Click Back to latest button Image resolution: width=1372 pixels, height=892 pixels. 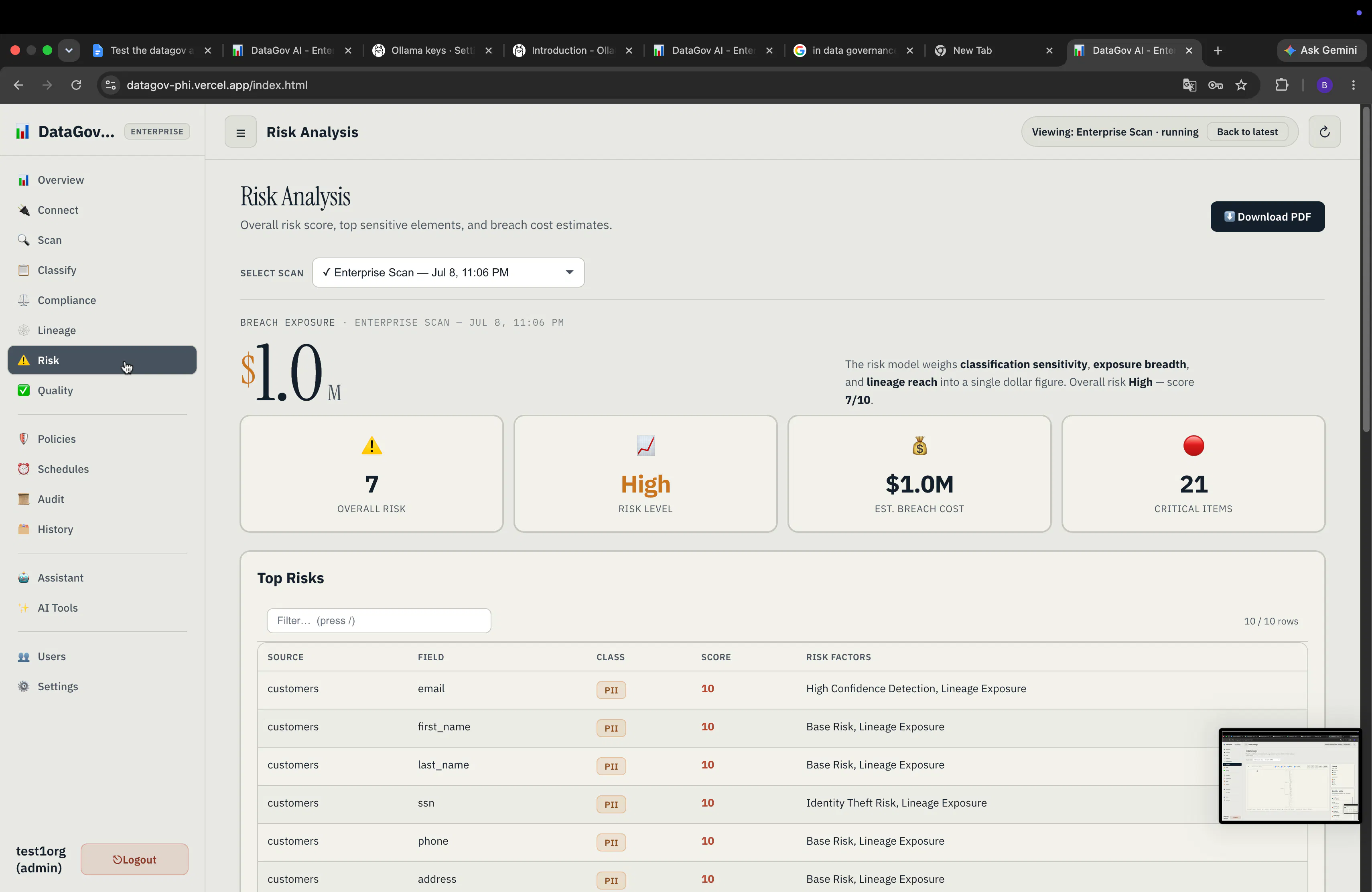(x=1247, y=132)
